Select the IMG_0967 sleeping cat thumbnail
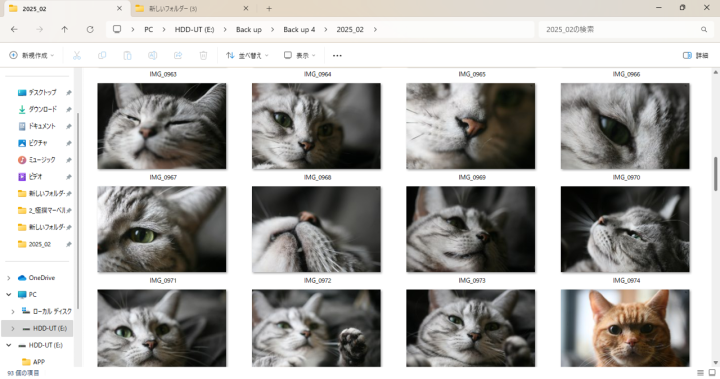The height and width of the screenshot is (379, 720). tap(162, 126)
